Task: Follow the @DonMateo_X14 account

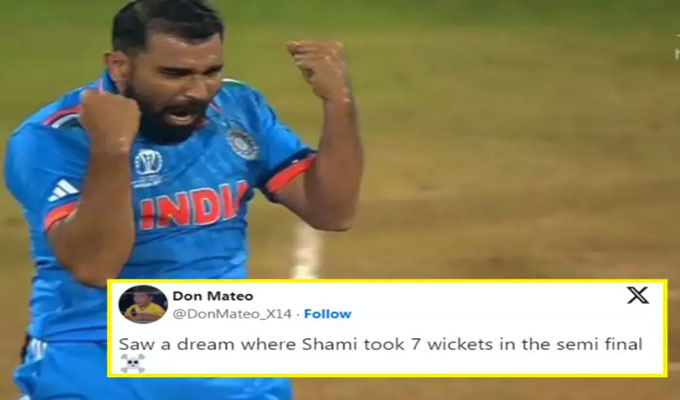Action: pos(327,314)
